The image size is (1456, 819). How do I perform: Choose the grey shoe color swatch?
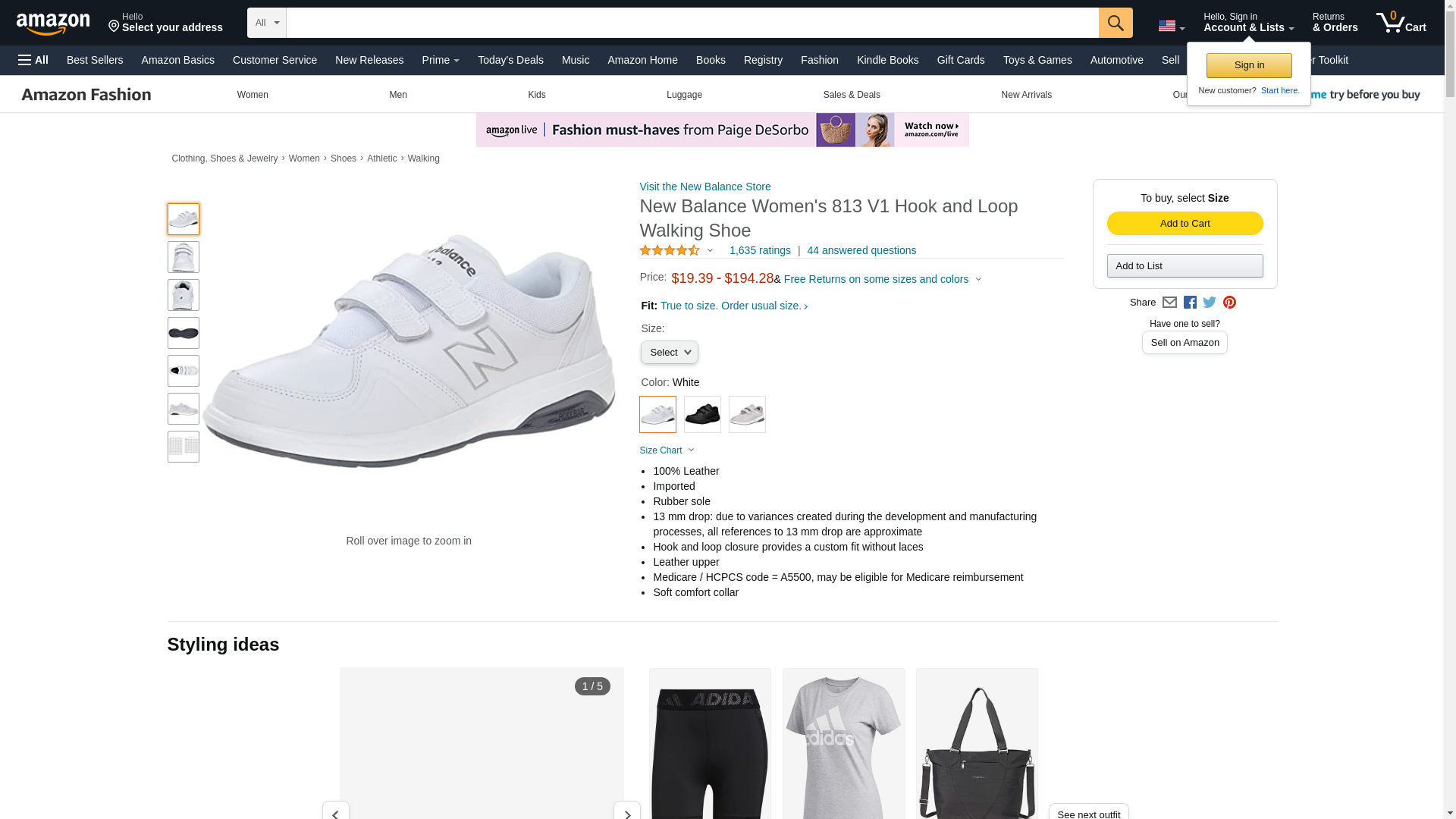click(x=747, y=414)
